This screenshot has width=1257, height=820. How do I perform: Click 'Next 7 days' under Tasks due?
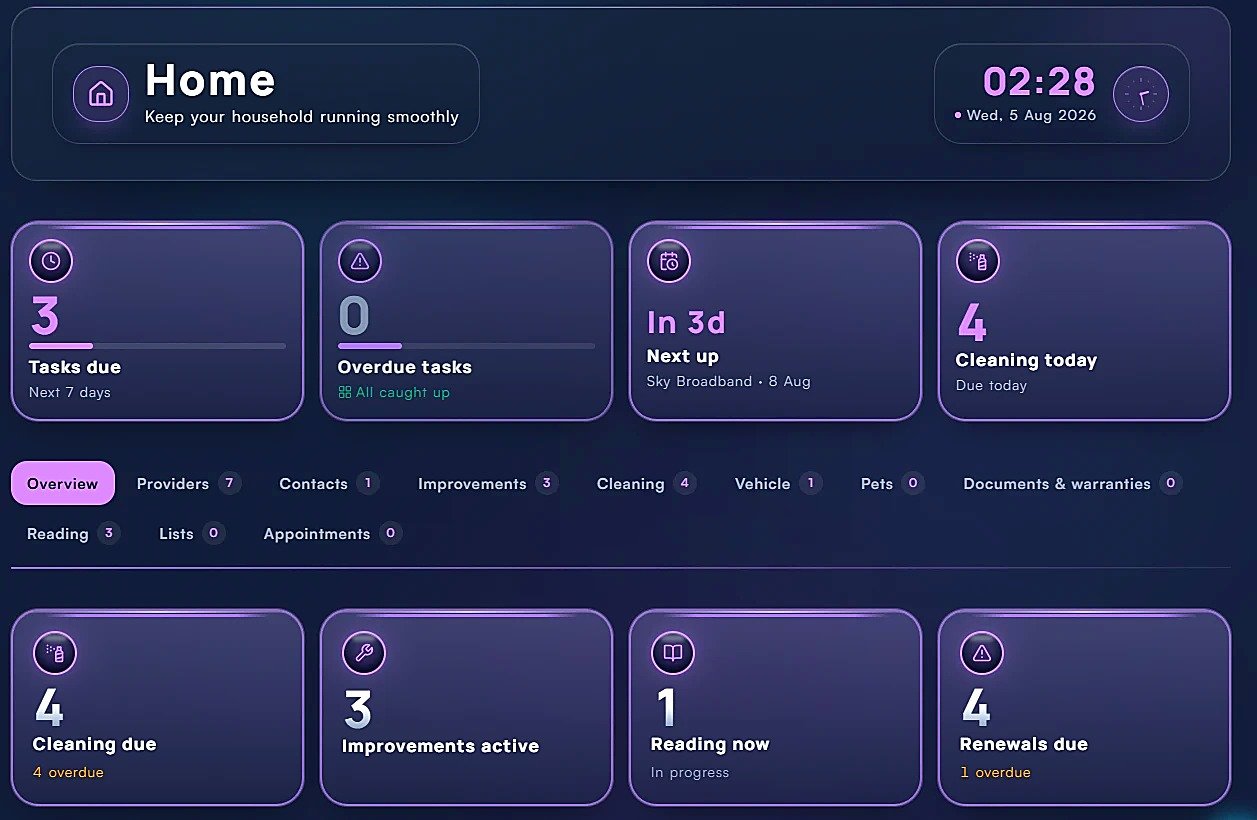[70, 393]
